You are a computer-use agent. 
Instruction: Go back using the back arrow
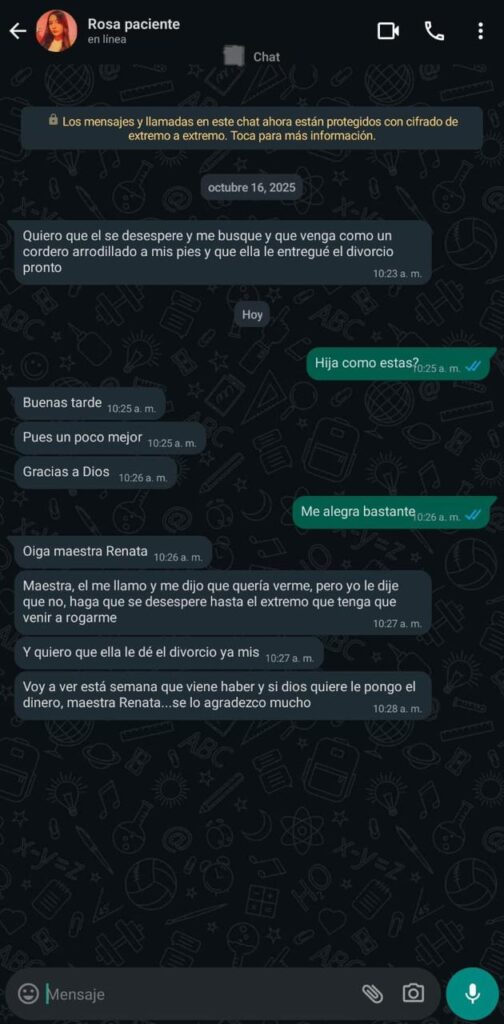coord(18,31)
